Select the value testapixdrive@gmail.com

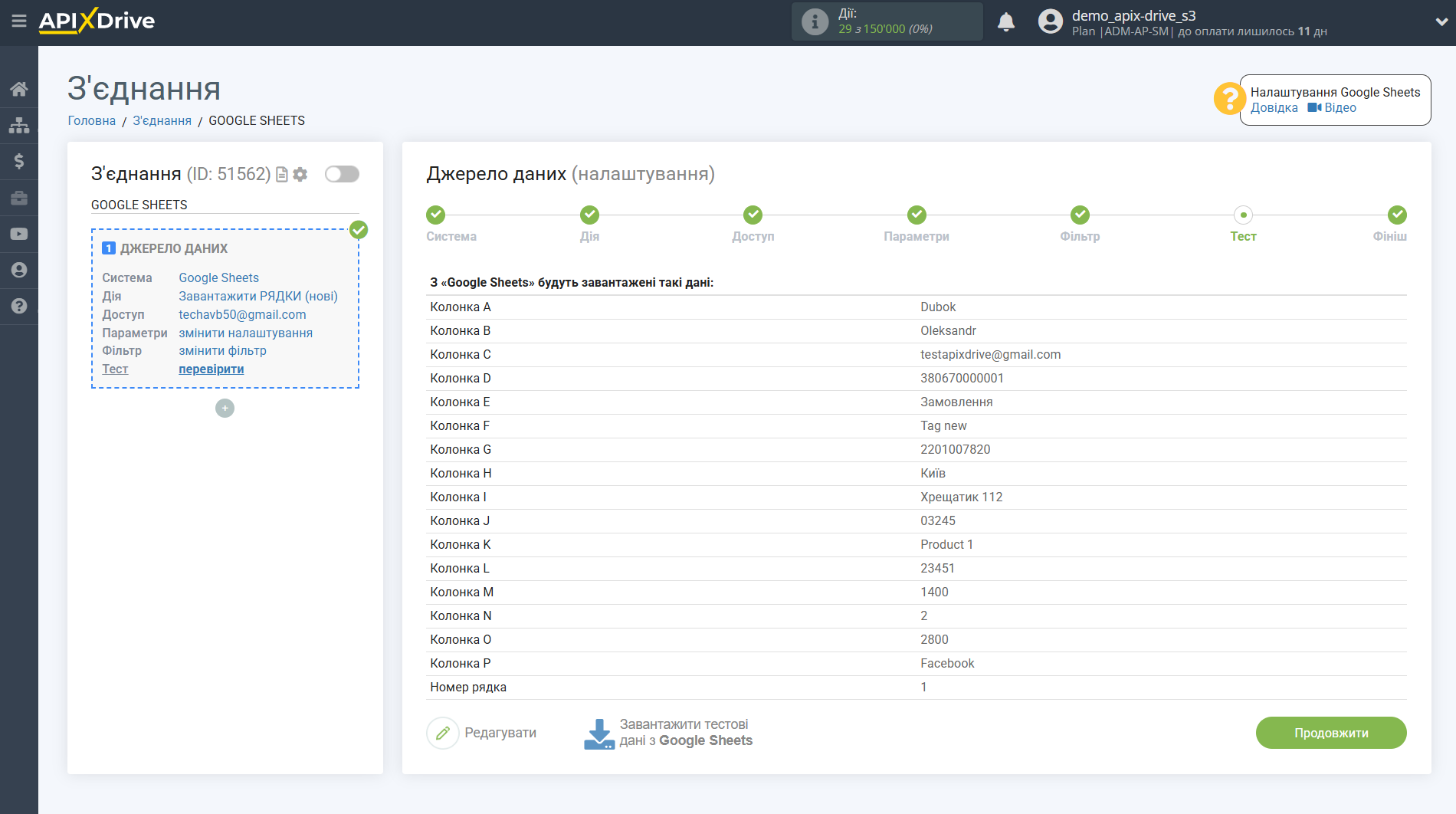991,355
